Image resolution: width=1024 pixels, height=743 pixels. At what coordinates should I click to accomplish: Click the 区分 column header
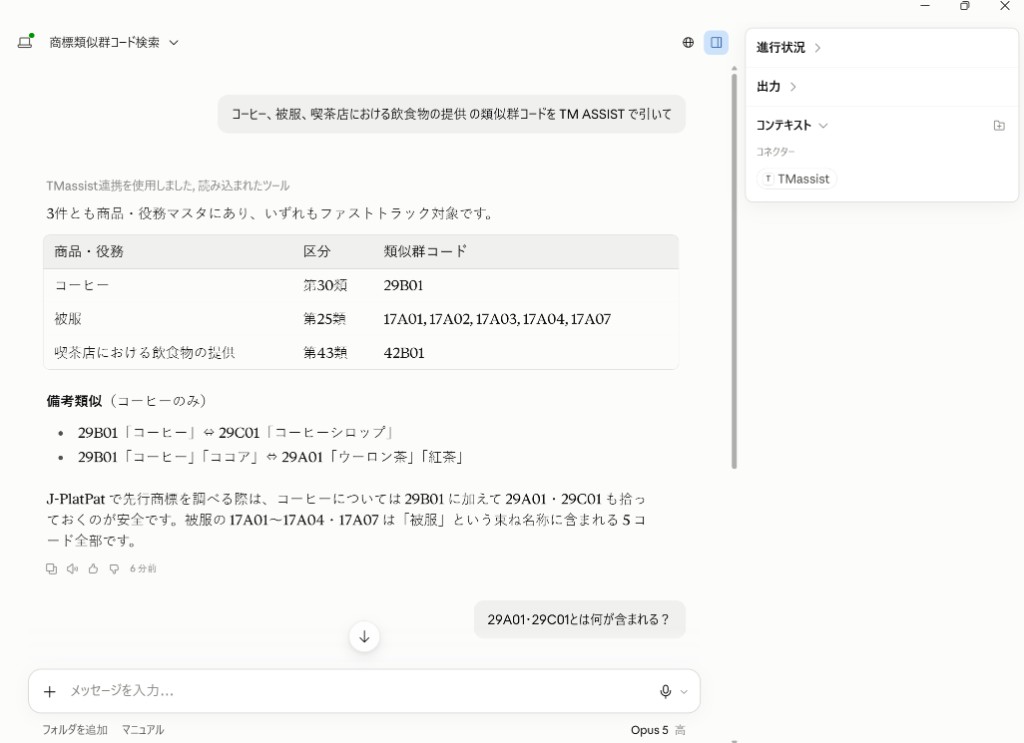pos(317,251)
